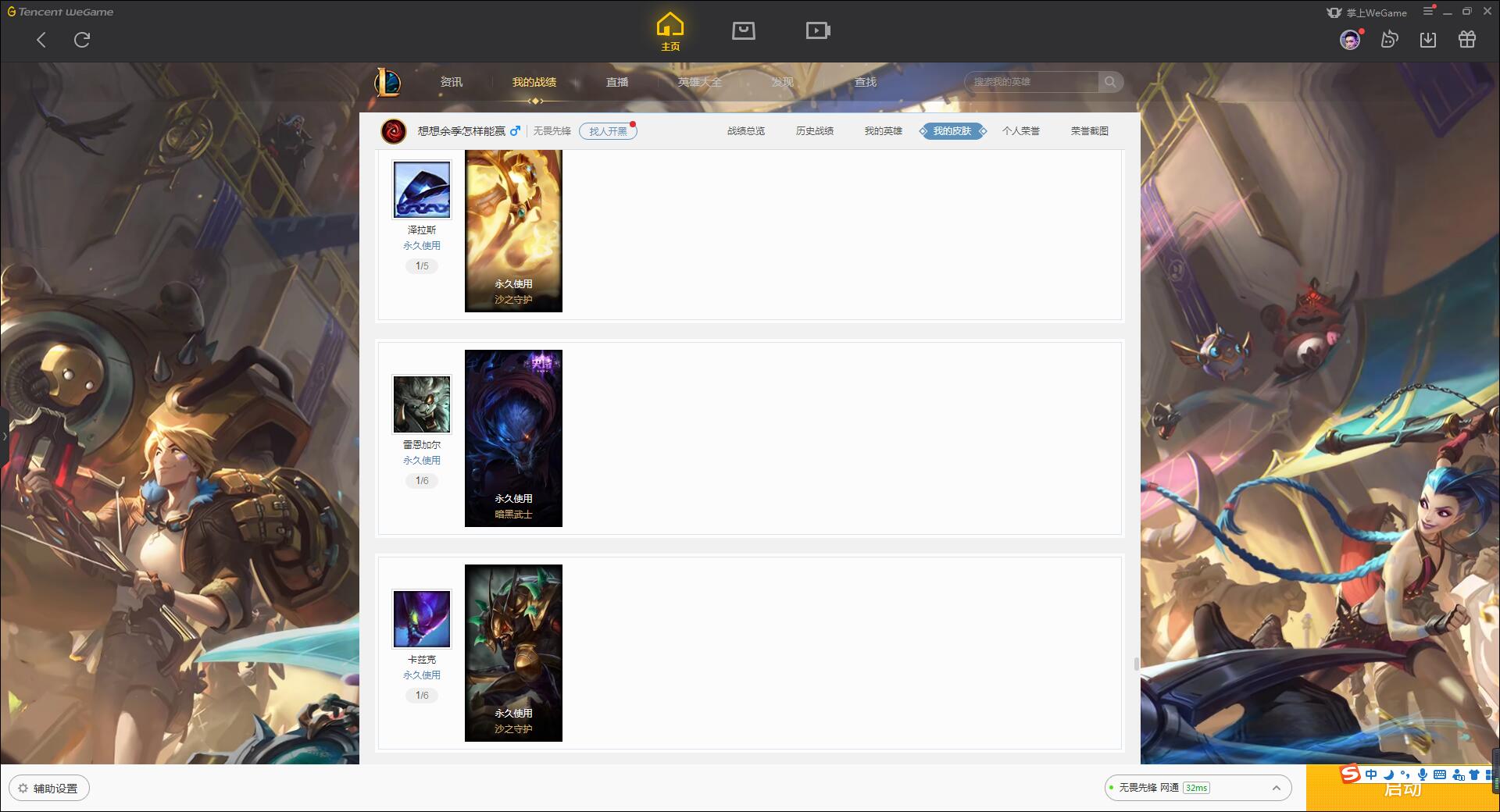
Task: Click the 无畏先锋 server label
Action: [552, 131]
